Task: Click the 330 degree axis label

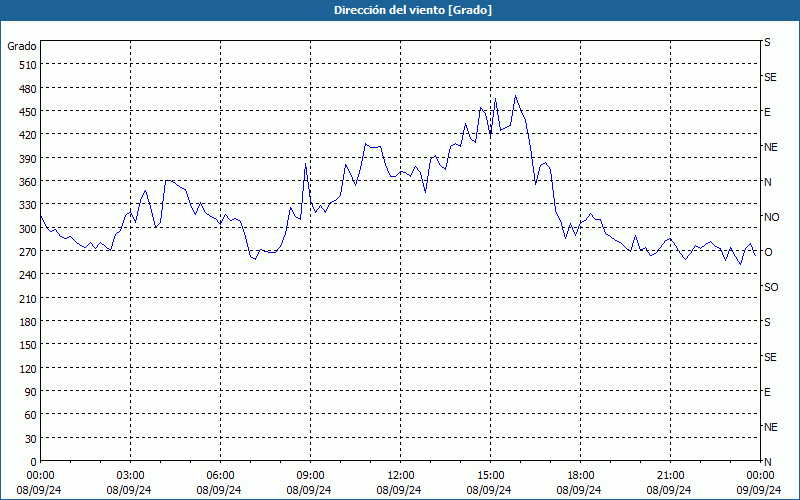Action: [29, 205]
